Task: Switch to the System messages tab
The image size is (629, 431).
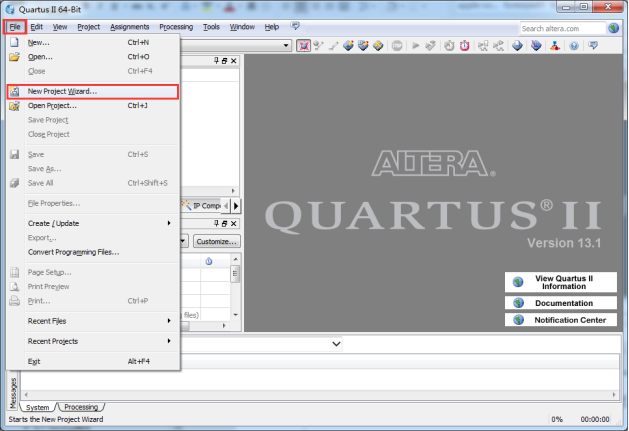Action: click(37, 407)
